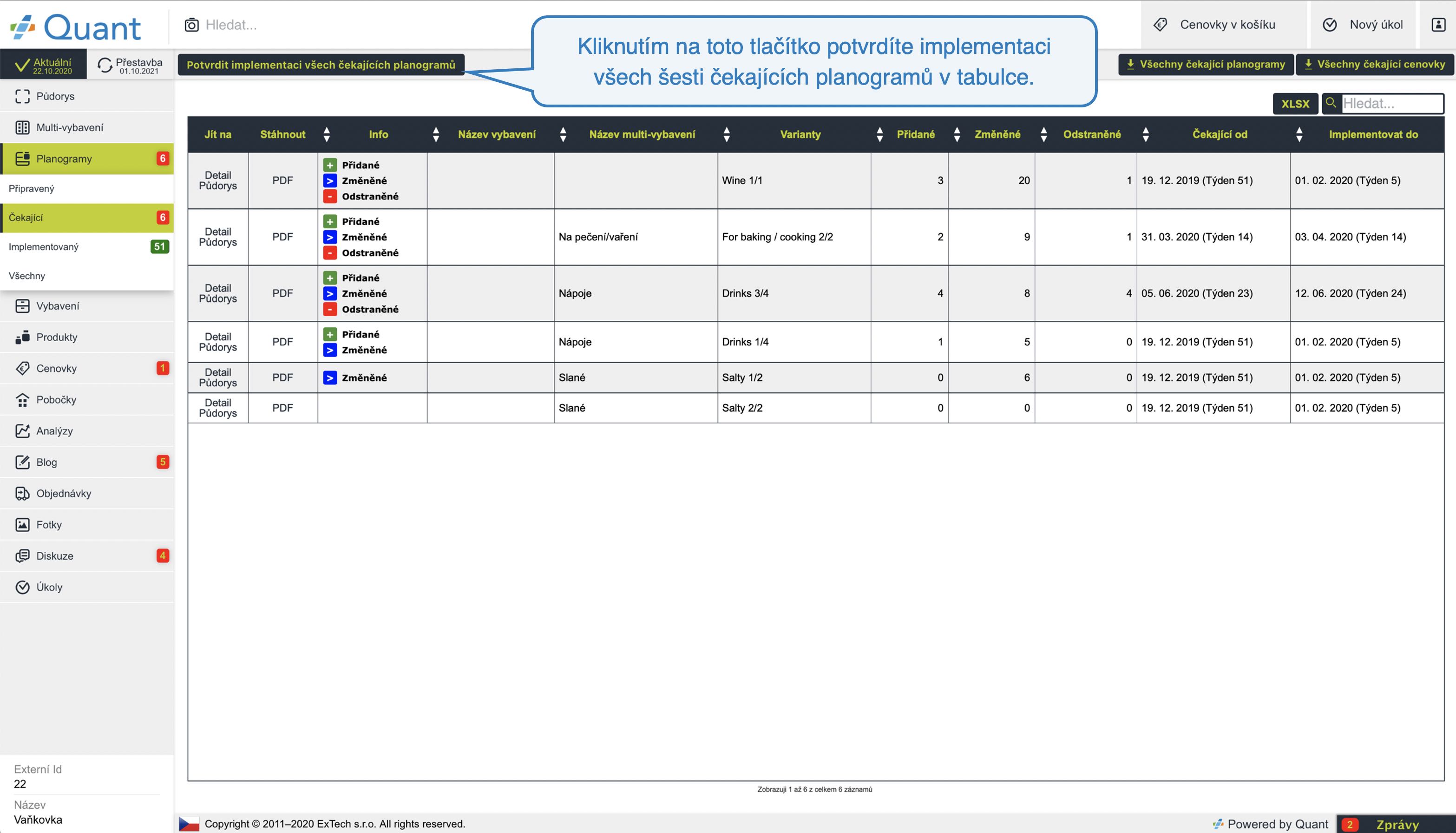1456x833 pixels.
Task: Select Implementovaný planograms submenu
Action: (44, 246)
